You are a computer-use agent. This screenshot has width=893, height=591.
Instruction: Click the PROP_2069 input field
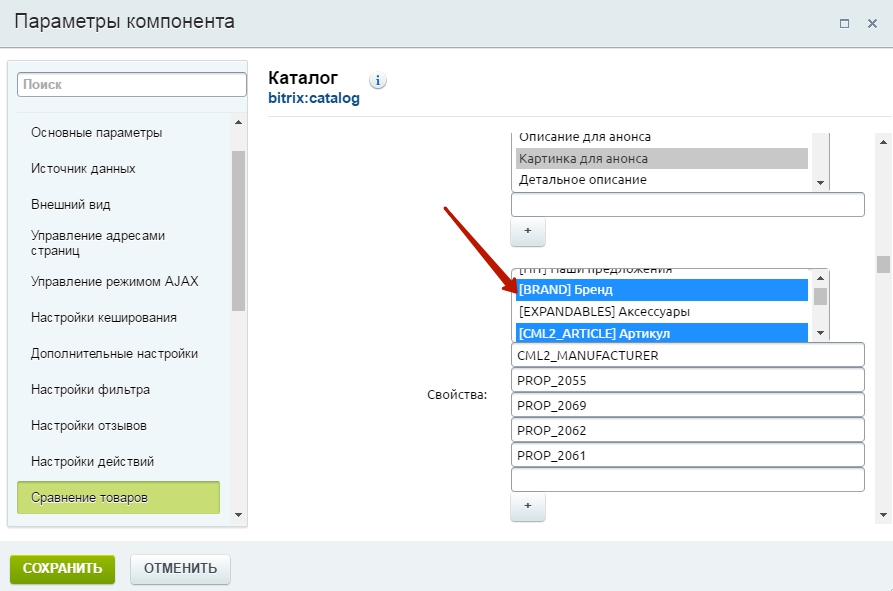(688, 405)
